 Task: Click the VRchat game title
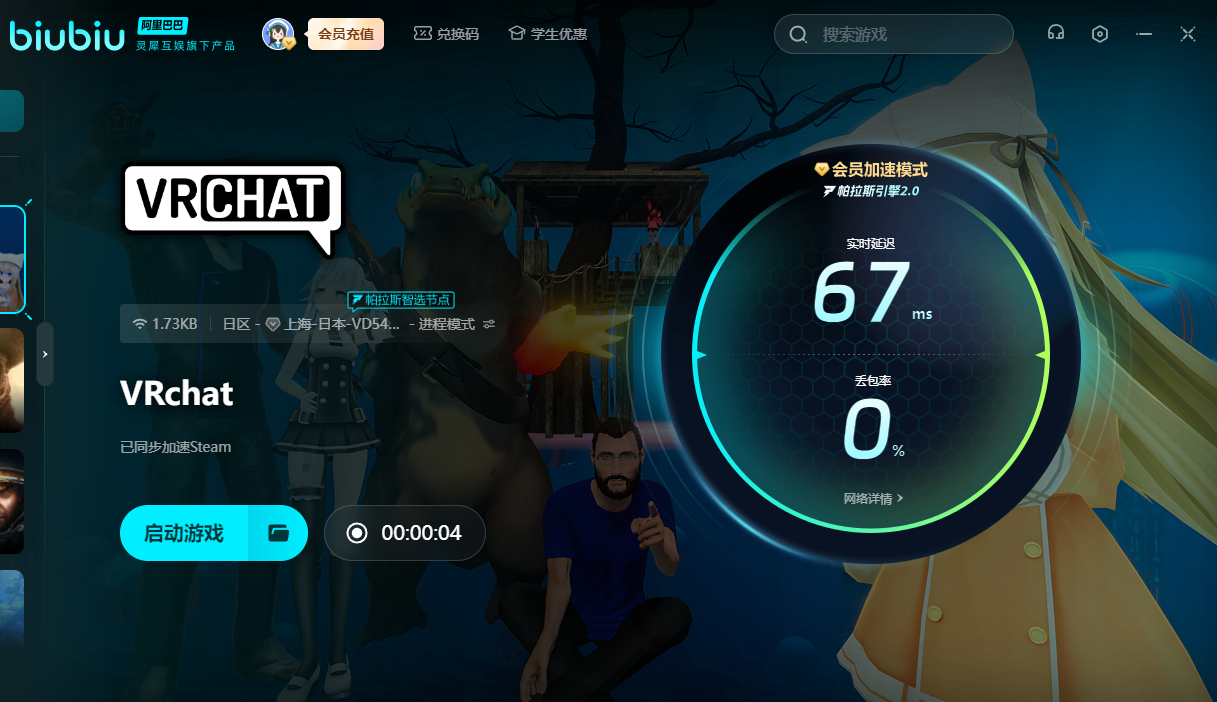[x=177, y=393]
